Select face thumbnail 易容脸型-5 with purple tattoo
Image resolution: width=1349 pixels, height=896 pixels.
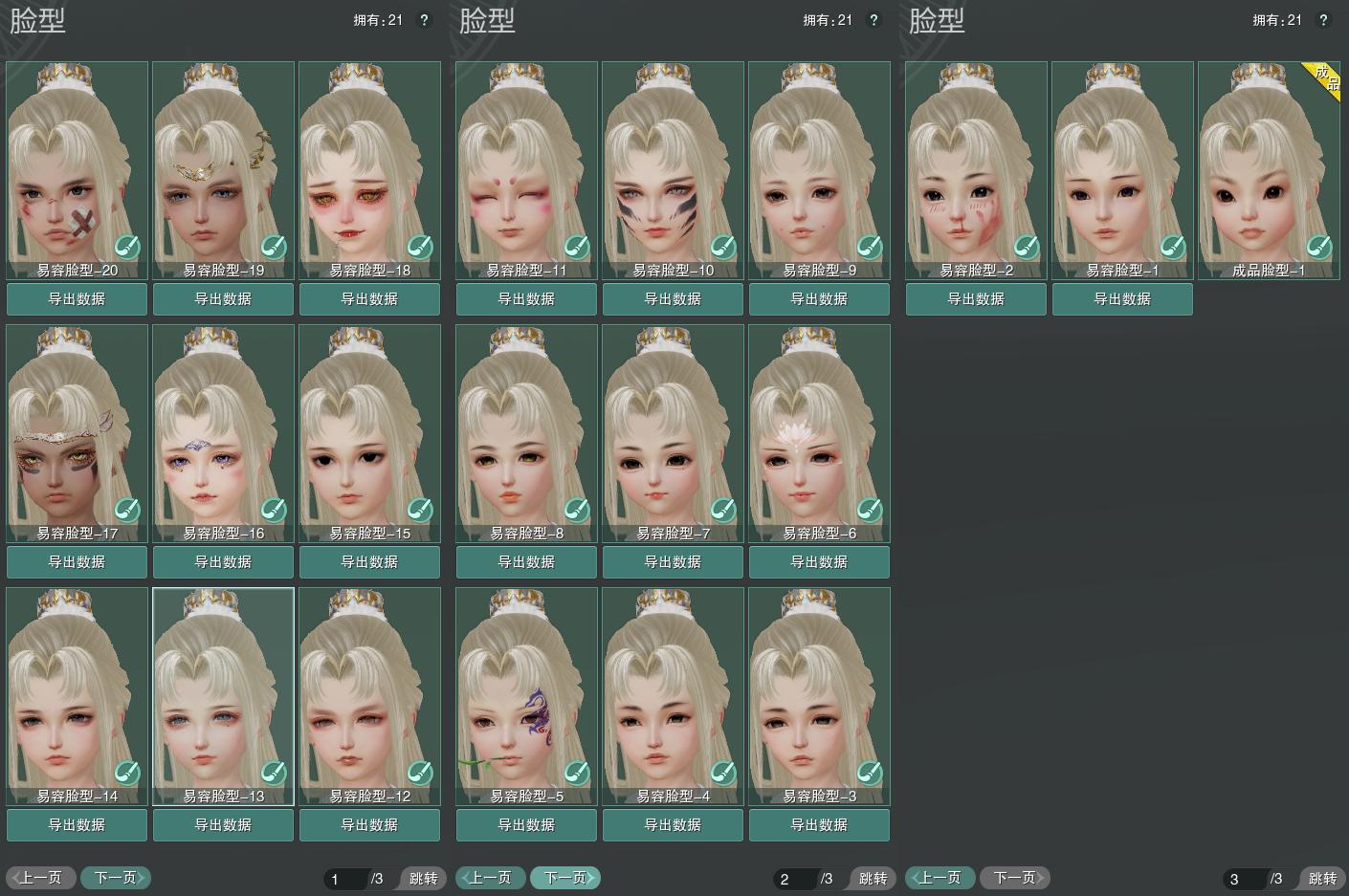(x=527, y=696)
